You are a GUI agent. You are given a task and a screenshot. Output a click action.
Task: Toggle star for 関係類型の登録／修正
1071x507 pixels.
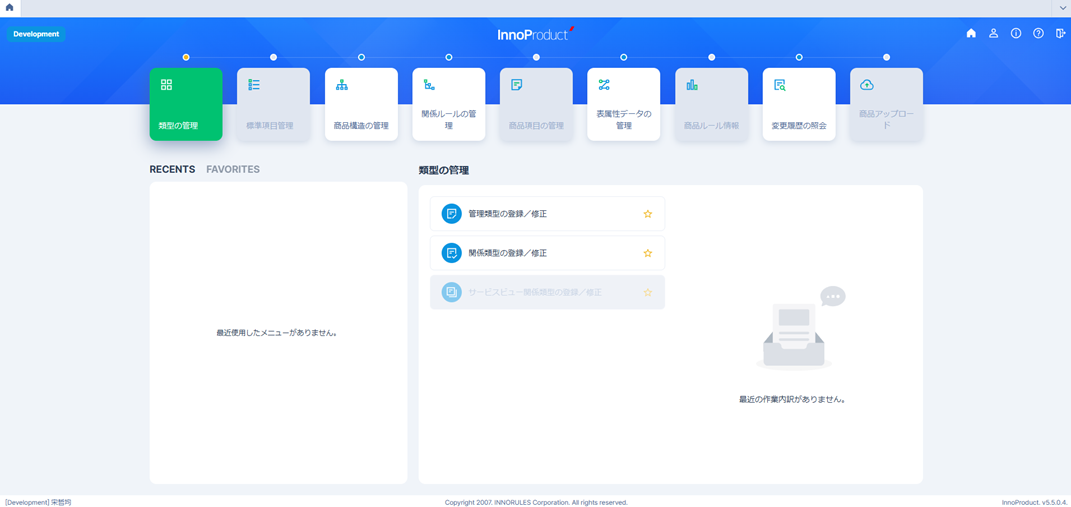648,253
